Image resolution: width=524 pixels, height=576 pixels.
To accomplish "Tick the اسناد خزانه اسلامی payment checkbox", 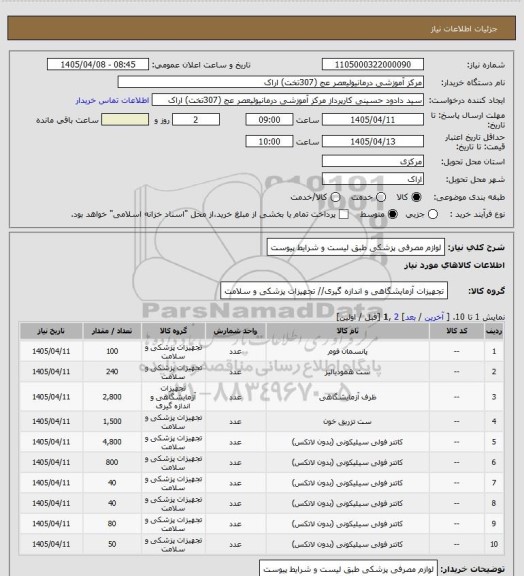I will click(x=344, y=214).
